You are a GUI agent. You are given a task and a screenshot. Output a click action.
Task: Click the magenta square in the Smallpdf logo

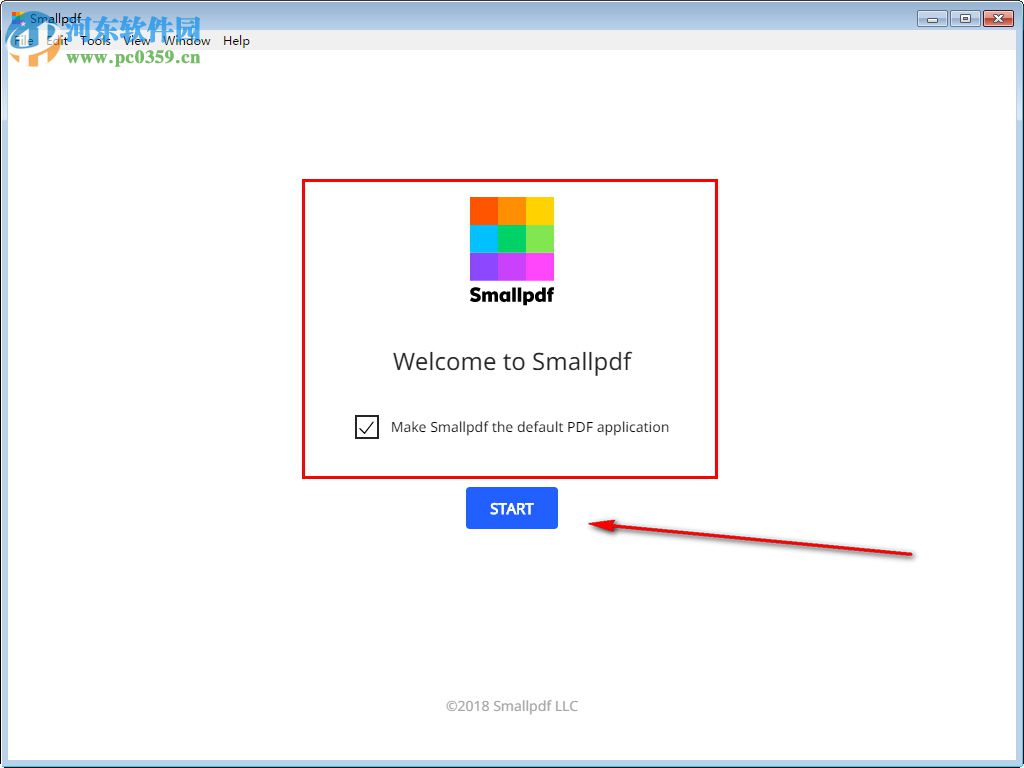click(540, 266)
